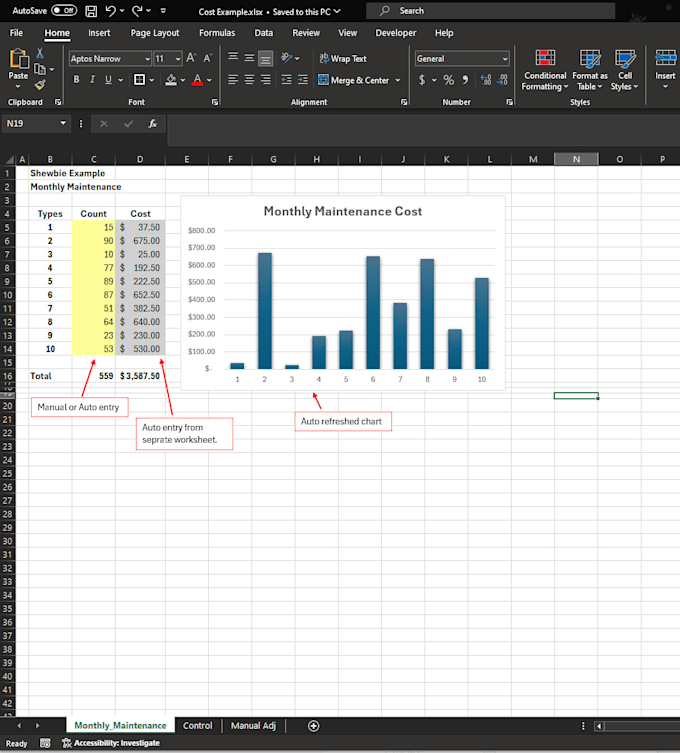Open the Data ribbon tab
This screenshot has height=753, width=680.
(264, 33)
